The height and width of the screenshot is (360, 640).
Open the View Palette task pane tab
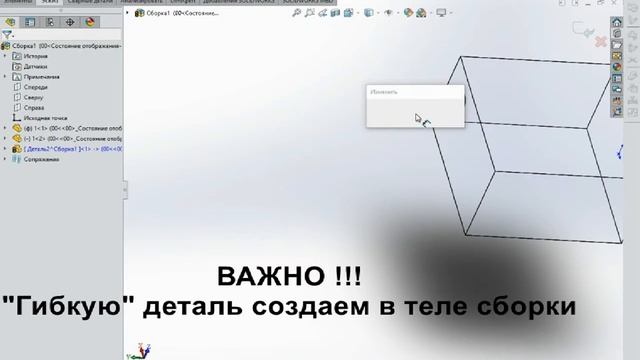pos(617,56)
